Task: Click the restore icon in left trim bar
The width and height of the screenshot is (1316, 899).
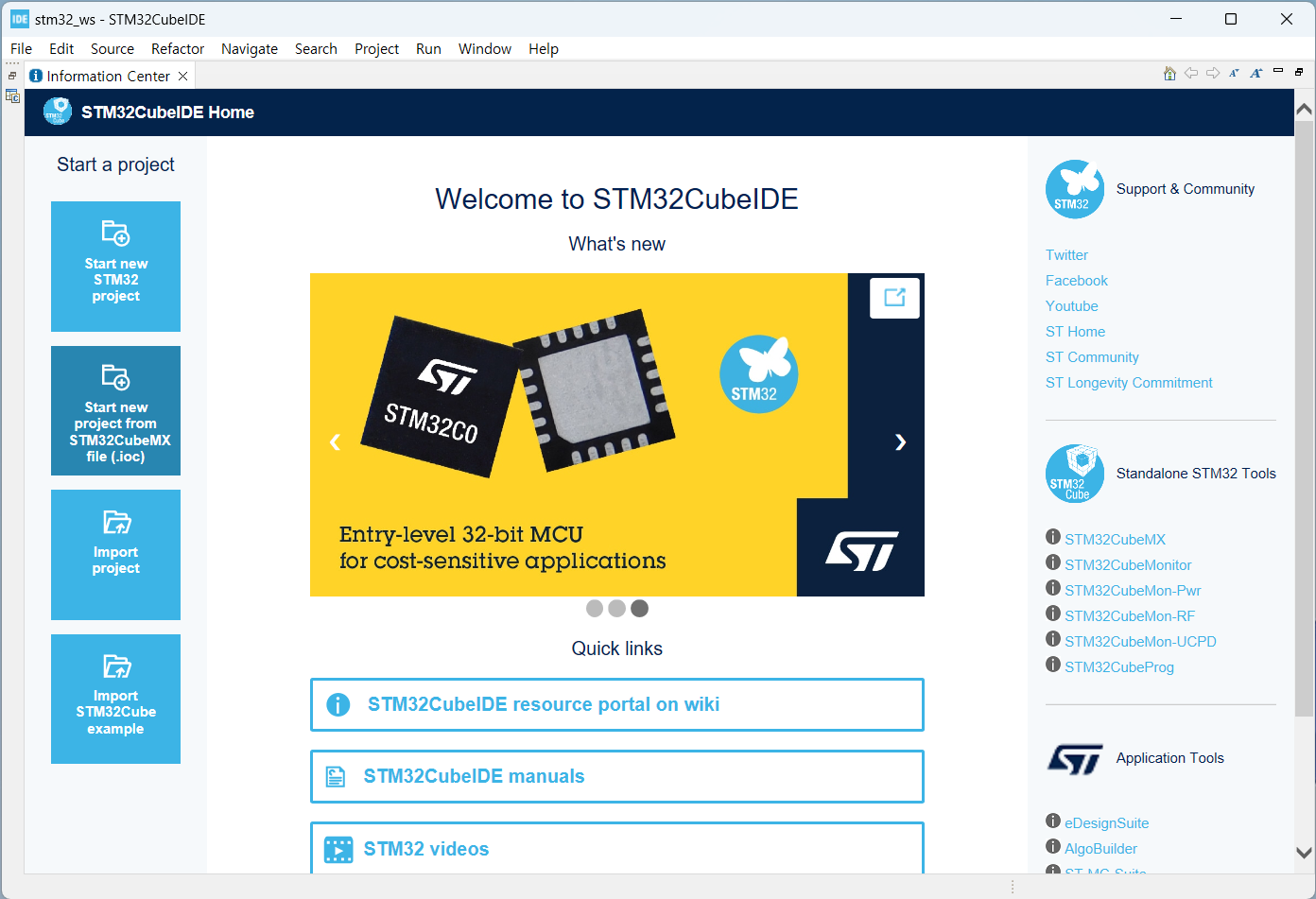Action: click(12, 76)
